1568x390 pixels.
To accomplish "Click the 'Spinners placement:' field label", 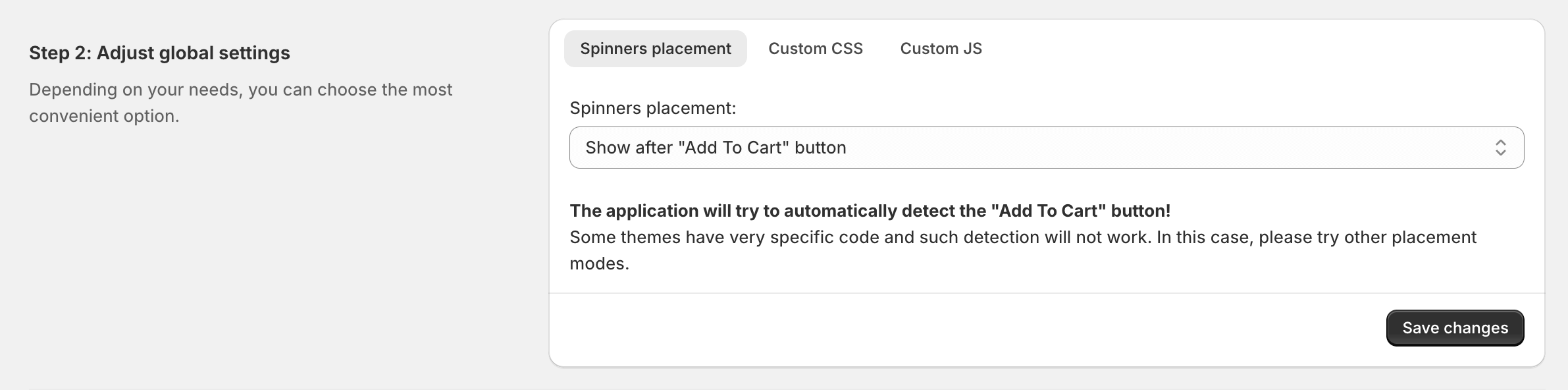I will (653, 108).
